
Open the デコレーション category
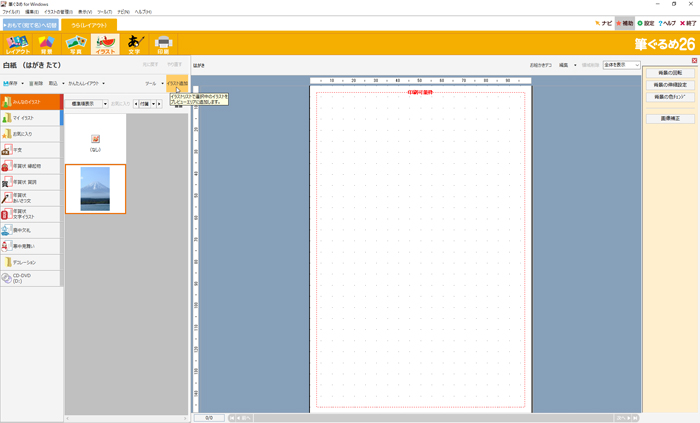tap(30, 262)
